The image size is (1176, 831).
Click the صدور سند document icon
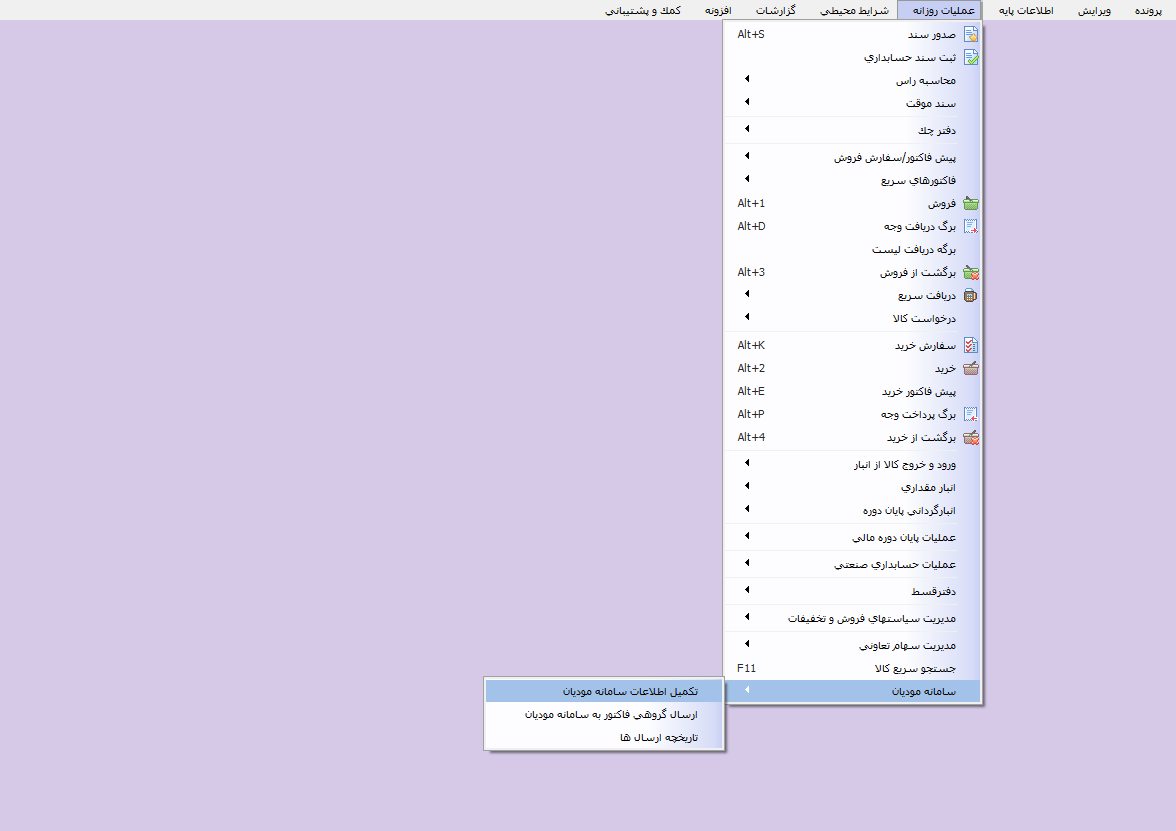(970, 34)
